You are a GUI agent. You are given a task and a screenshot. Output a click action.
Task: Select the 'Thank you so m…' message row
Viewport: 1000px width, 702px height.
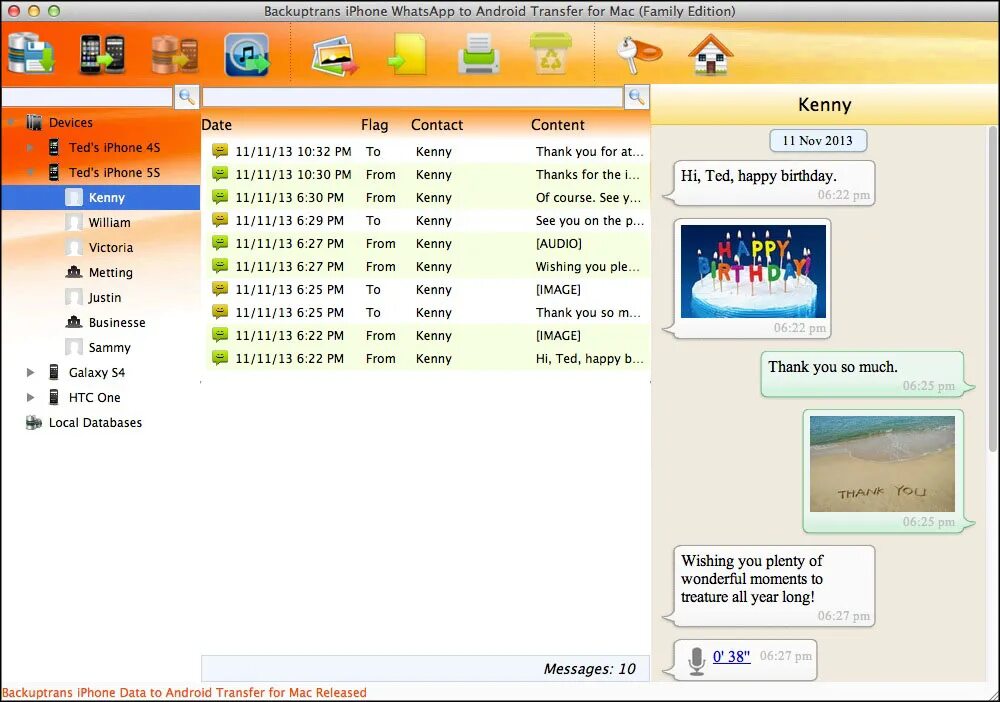pos(426,312)
